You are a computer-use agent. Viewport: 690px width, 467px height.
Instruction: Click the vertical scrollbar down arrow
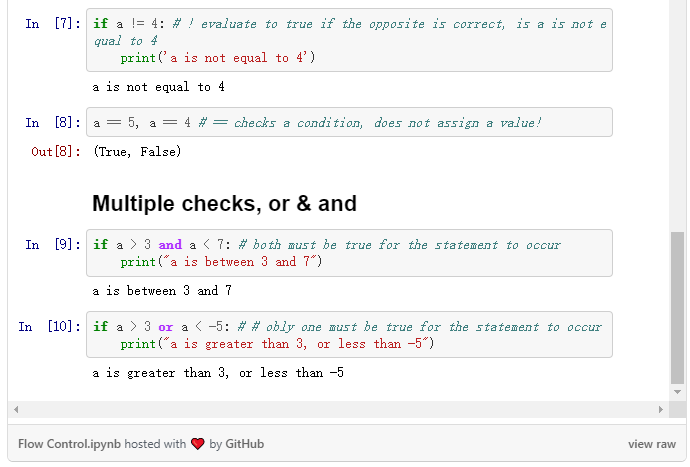[x=678, y=393]
